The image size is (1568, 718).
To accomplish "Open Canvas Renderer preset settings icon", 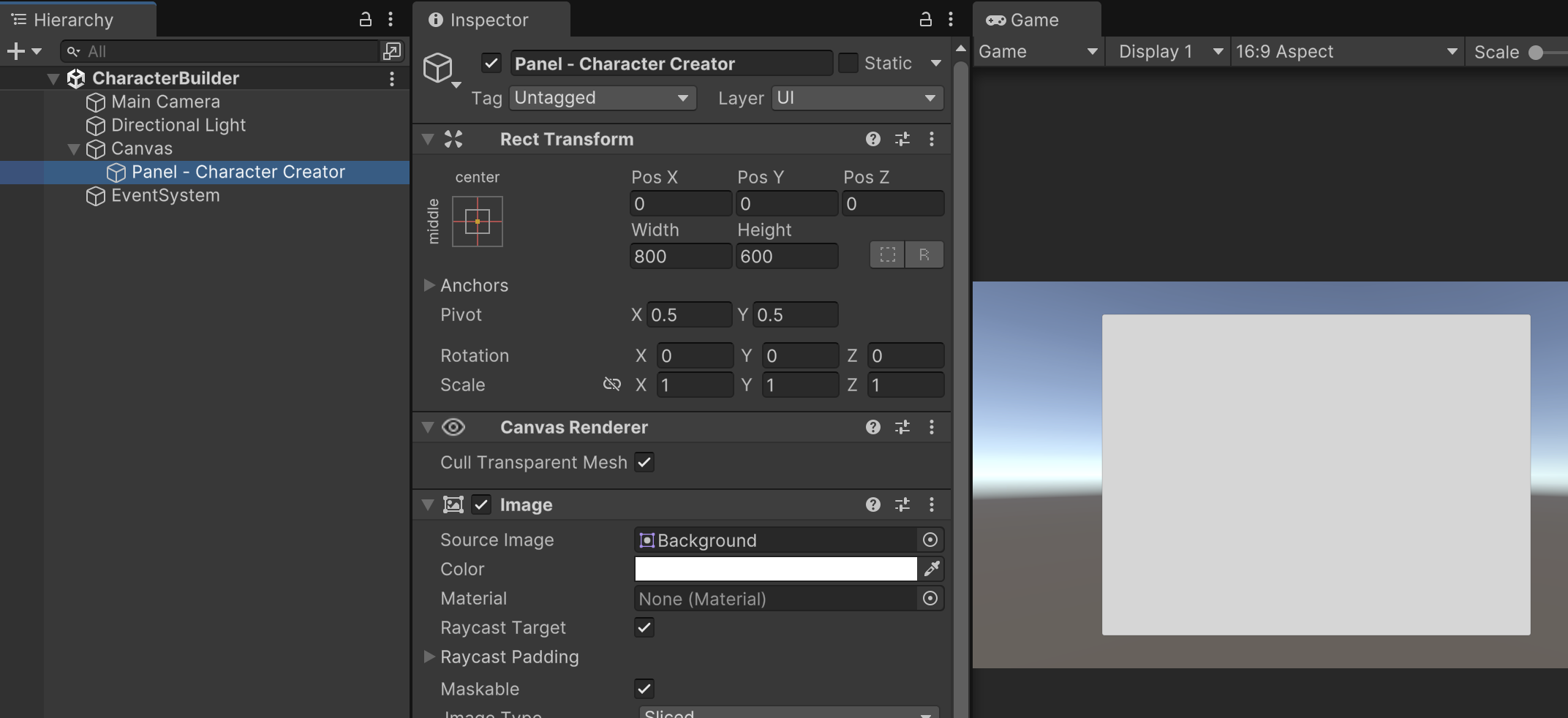I will point(902,427).
